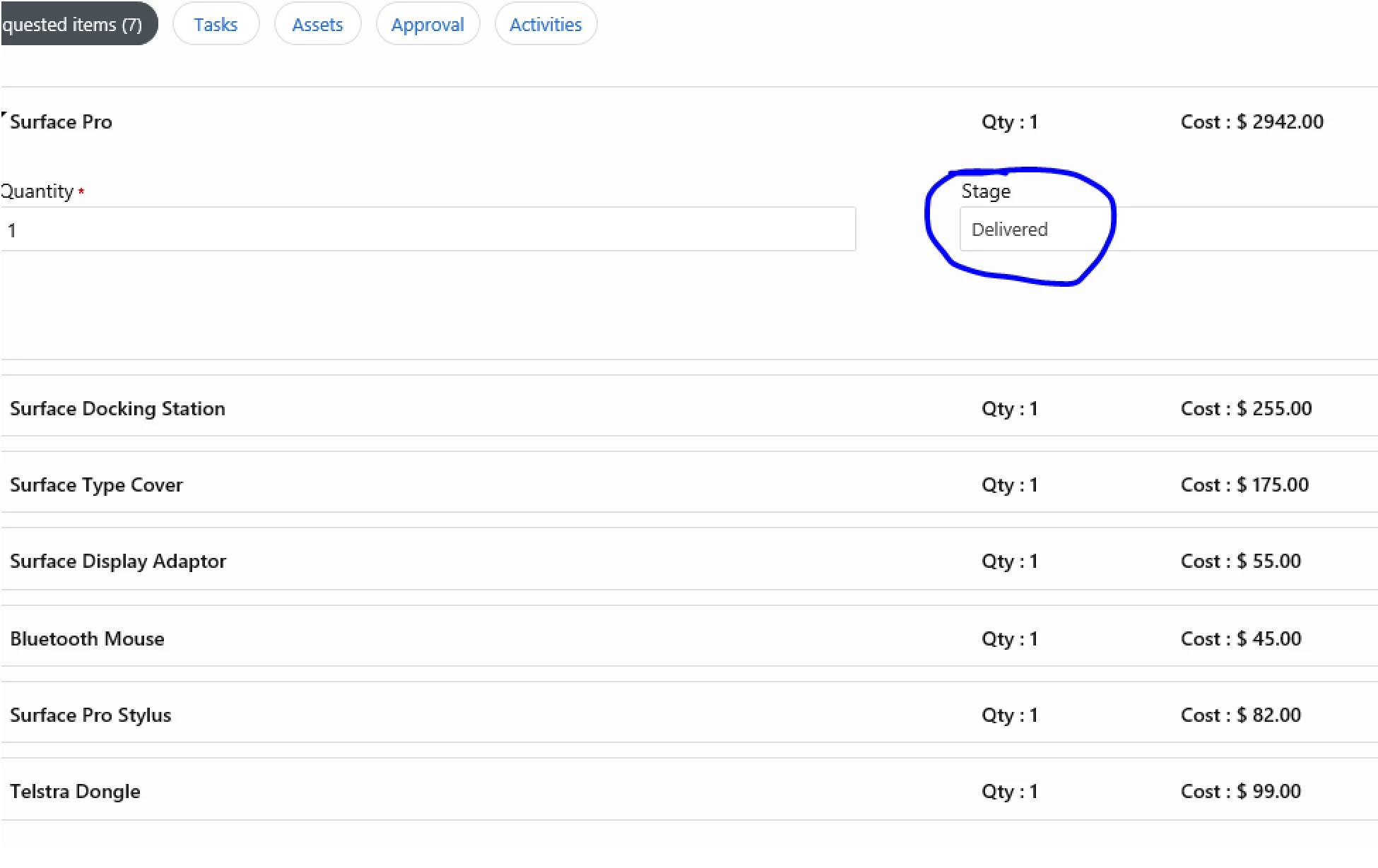Select the Surface Pro Stylus cost $ 82.00
This screenshot has width=1378, height=868.
[x=1240, y=715]
